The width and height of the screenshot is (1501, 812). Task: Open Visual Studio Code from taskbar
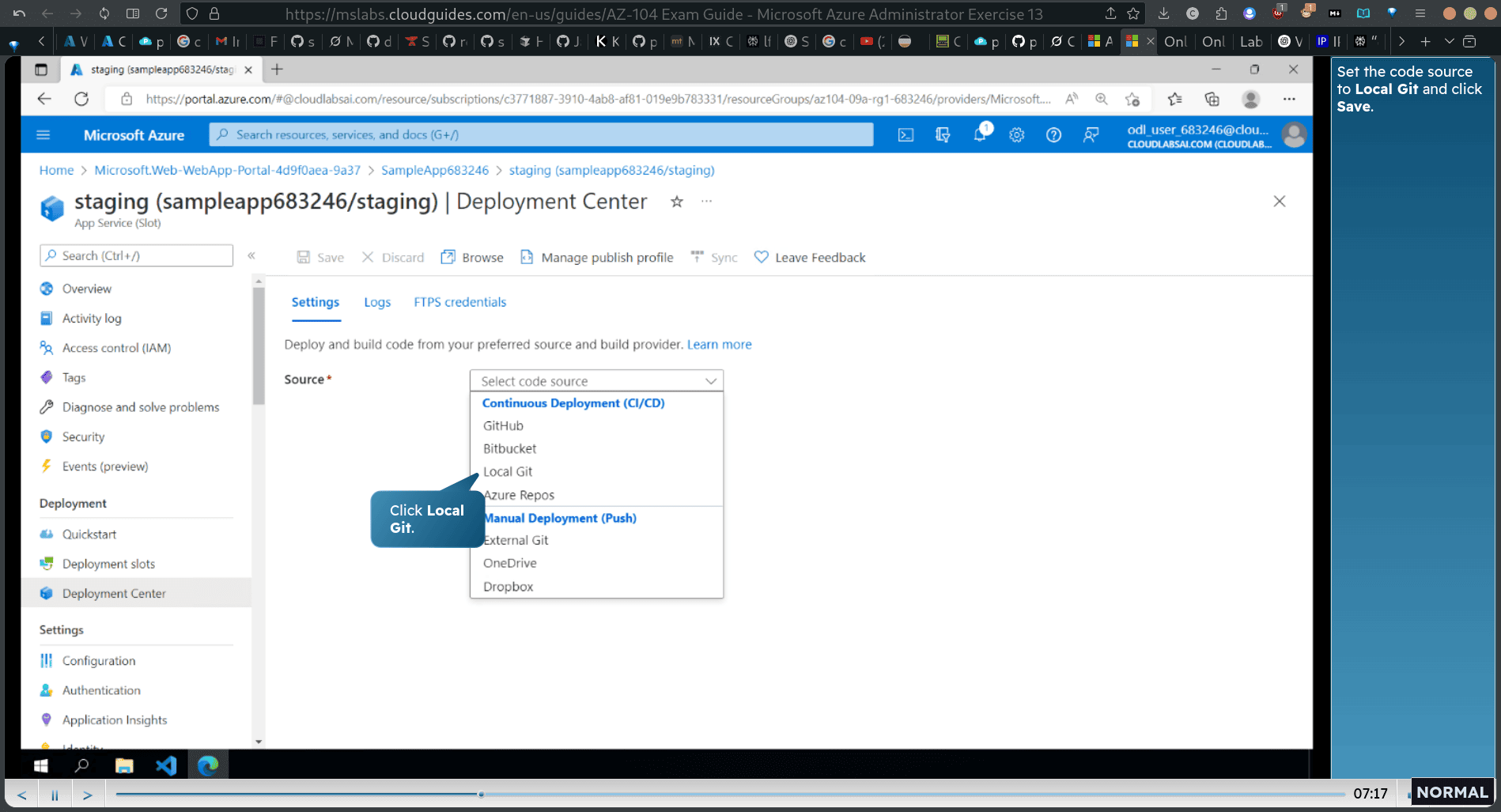pos(166,765)
